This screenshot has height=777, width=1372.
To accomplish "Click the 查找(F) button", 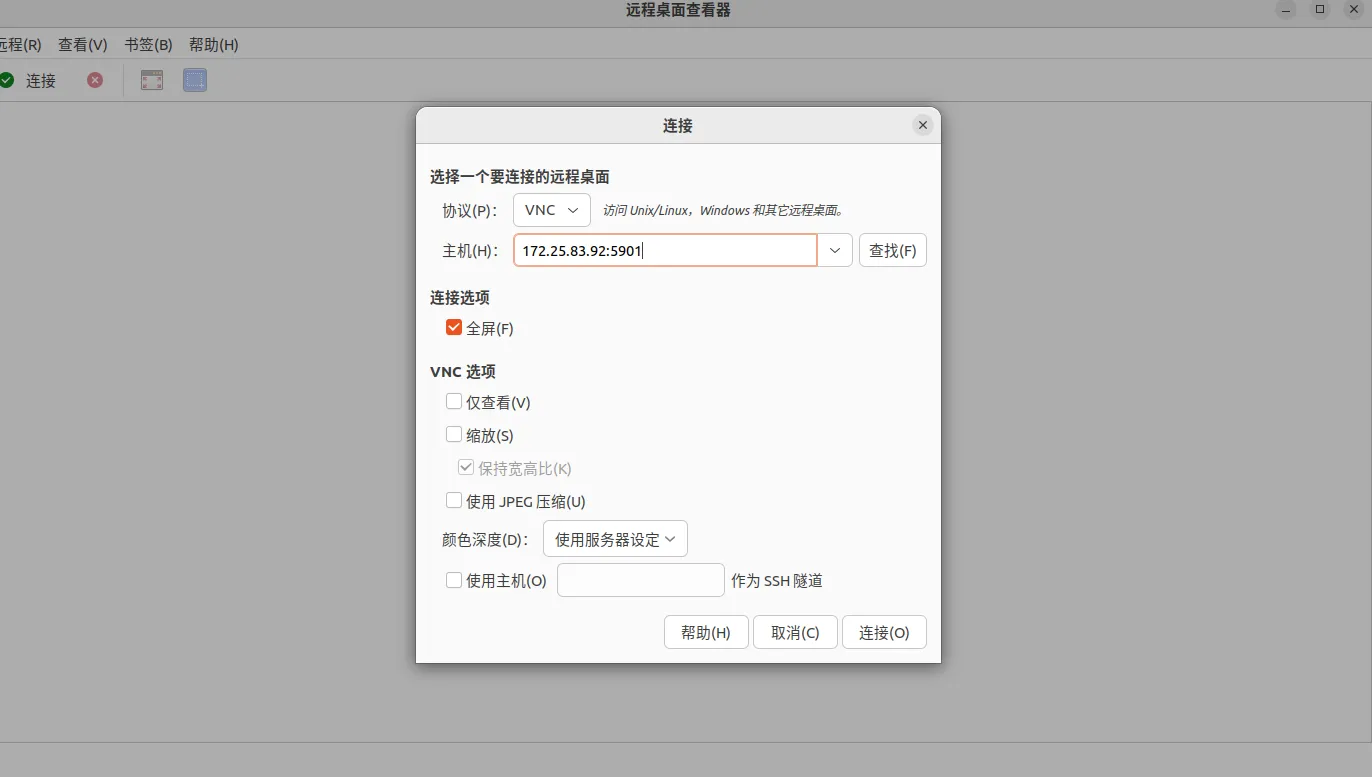I will [891, 250].
